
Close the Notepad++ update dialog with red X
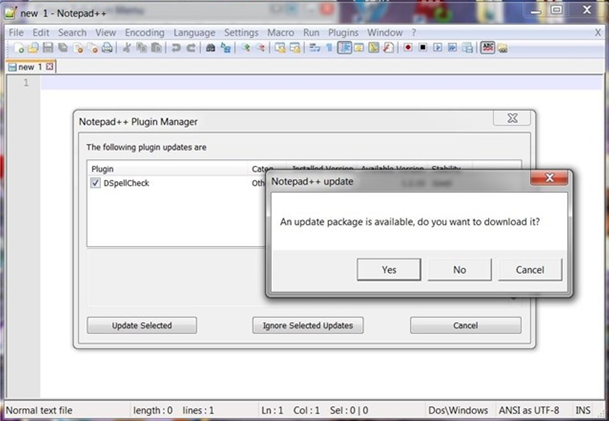[549, 178]
